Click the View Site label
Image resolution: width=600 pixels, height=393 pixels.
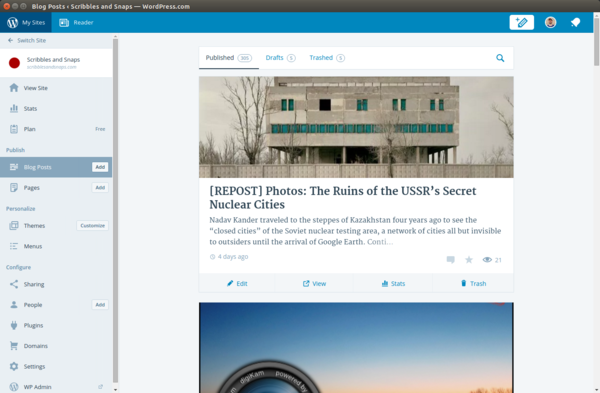click(36, 88)
